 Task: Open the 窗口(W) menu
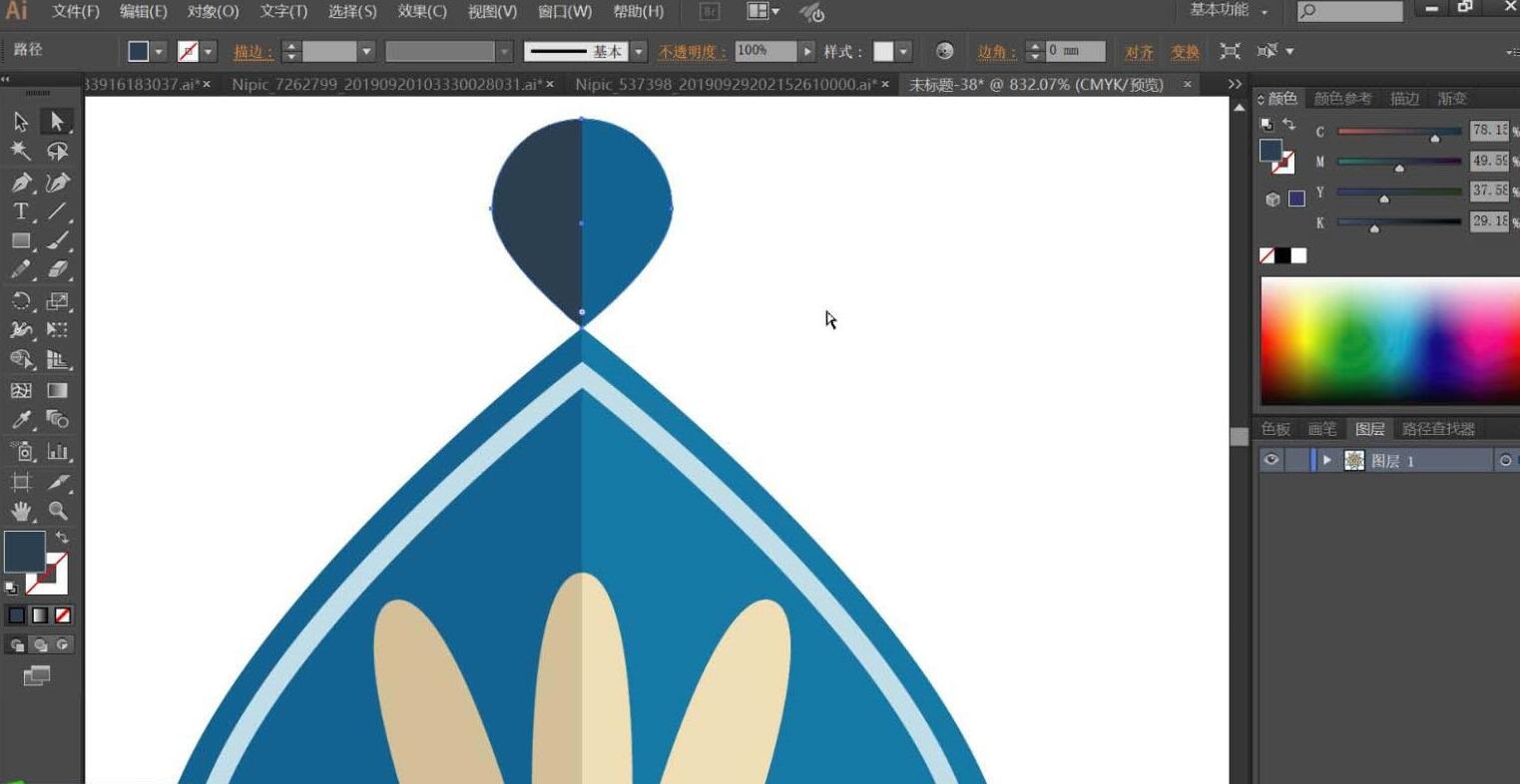coord(565,12)
